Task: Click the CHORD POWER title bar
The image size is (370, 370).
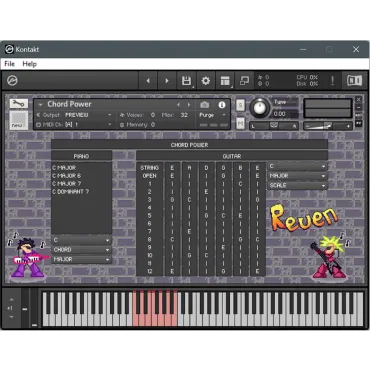Action: [189, 145]
